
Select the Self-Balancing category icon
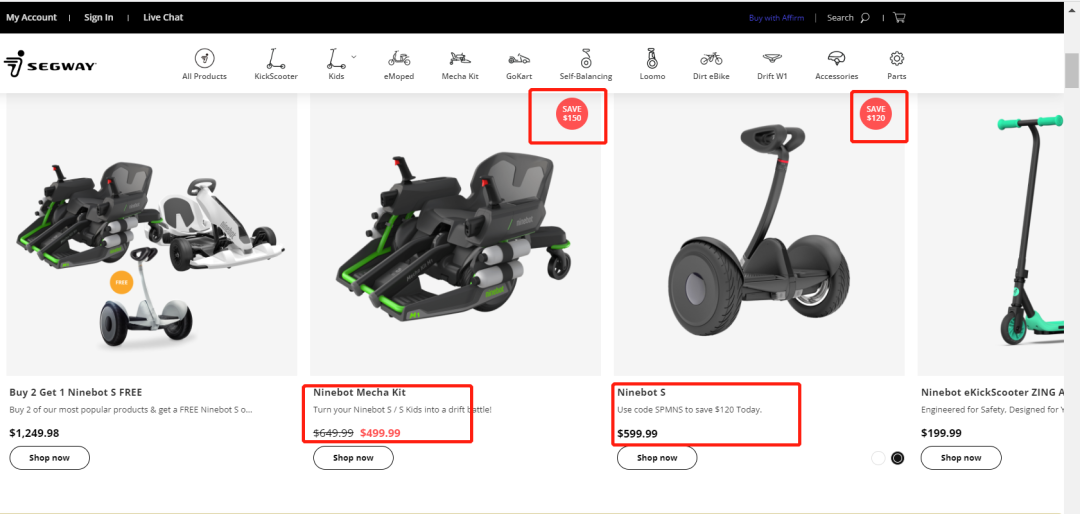(586, 59)
